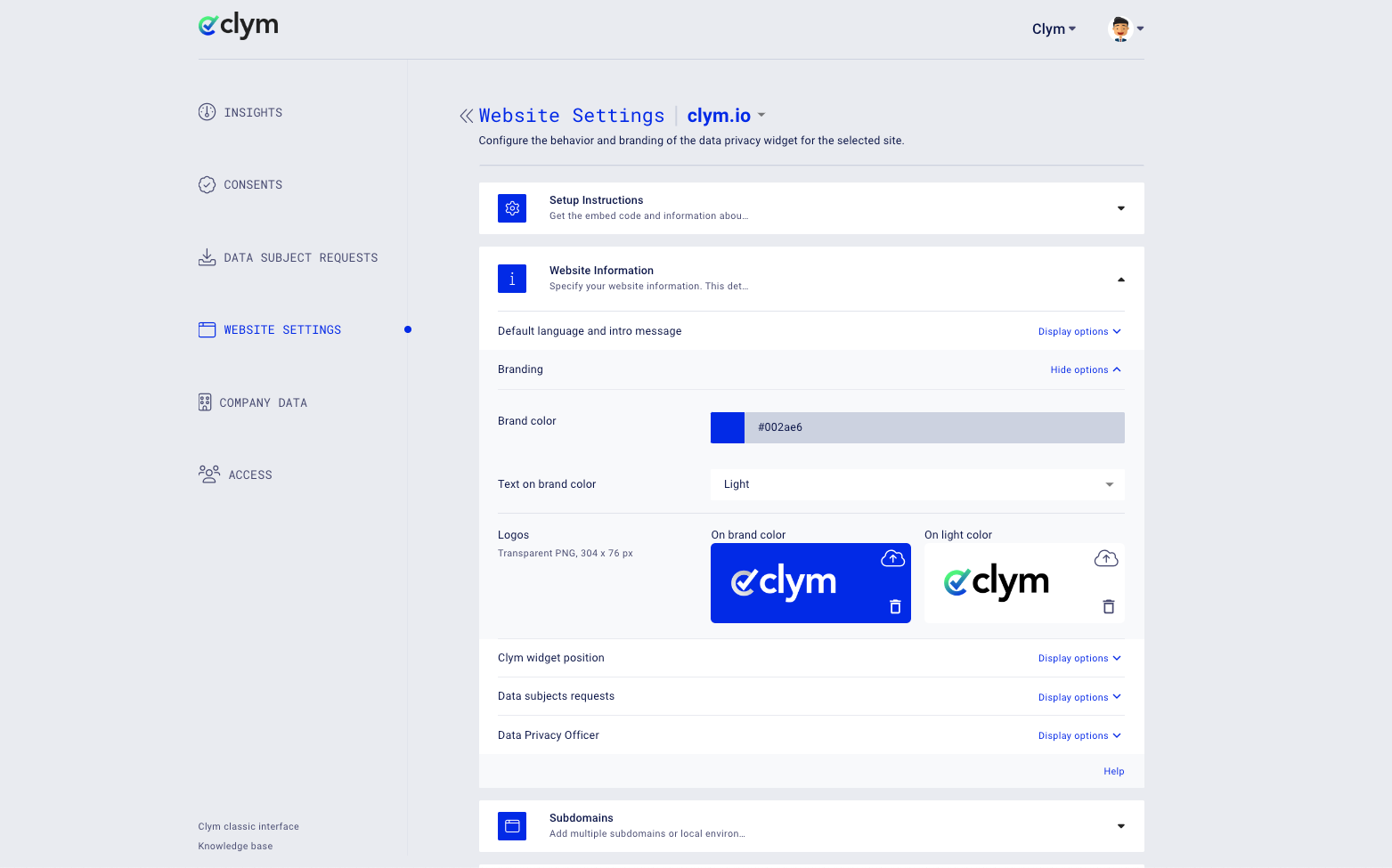1392x868 pixels.
Task: Click the back double-chevron beside Website Settings
Action: [466, 116]
